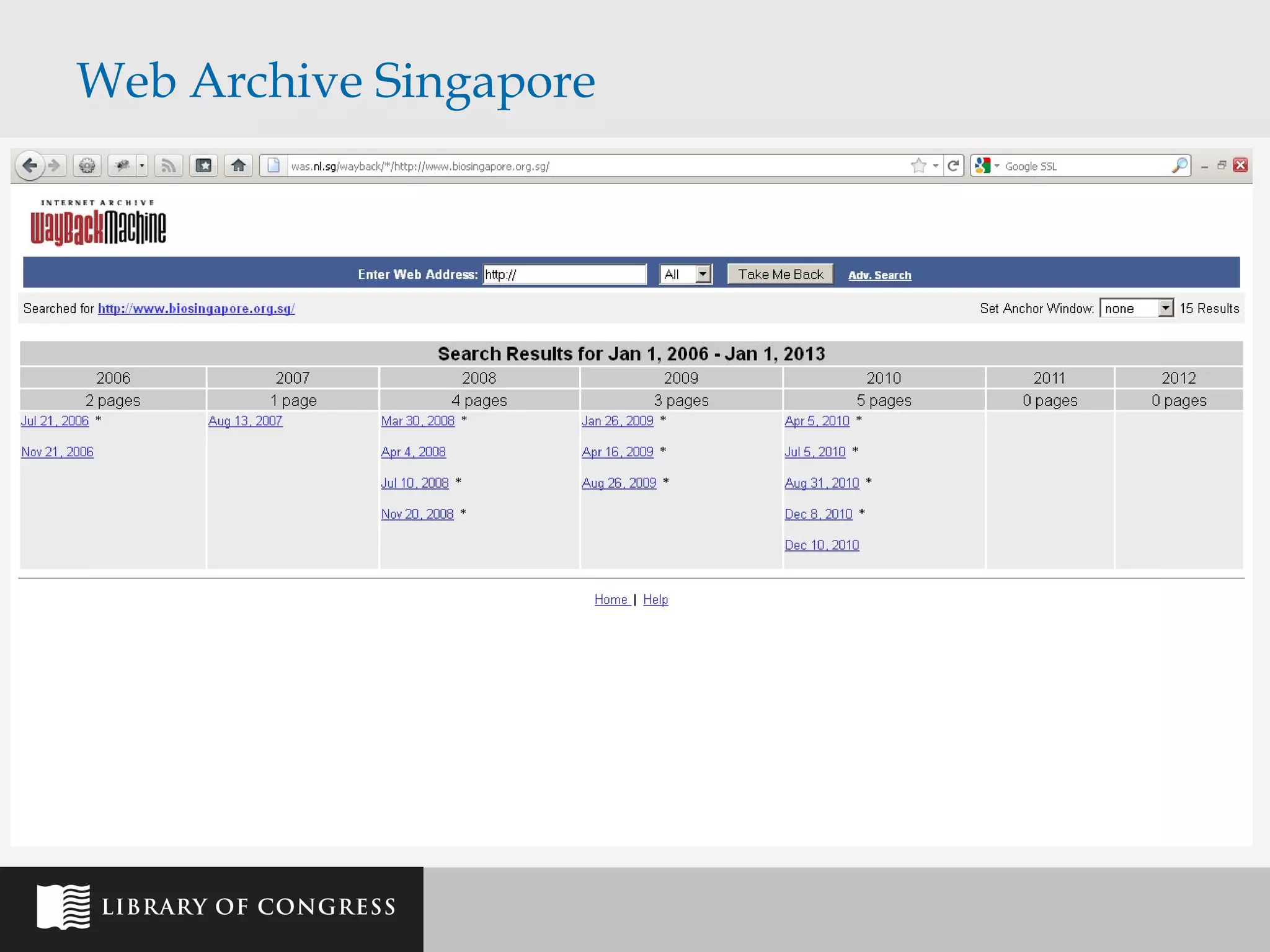Open the Nov 20, 2008 capture
This screenshot has width=1270, height=952.
[417, 514]
